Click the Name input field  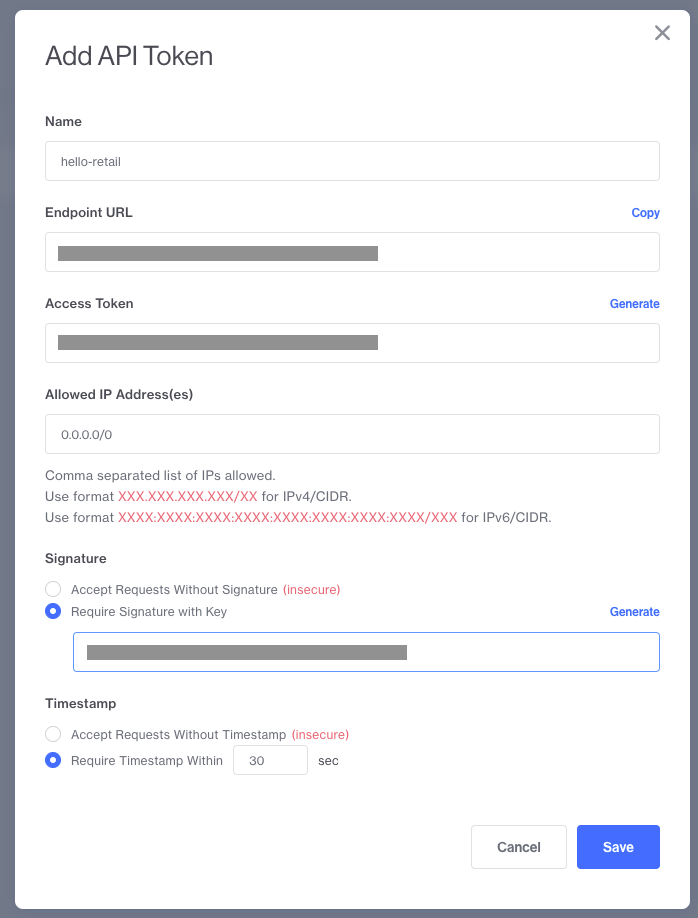(352, 161)
